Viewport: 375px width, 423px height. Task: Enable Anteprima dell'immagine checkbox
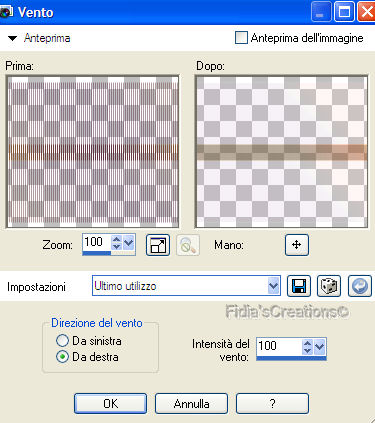tap(241, 38)
